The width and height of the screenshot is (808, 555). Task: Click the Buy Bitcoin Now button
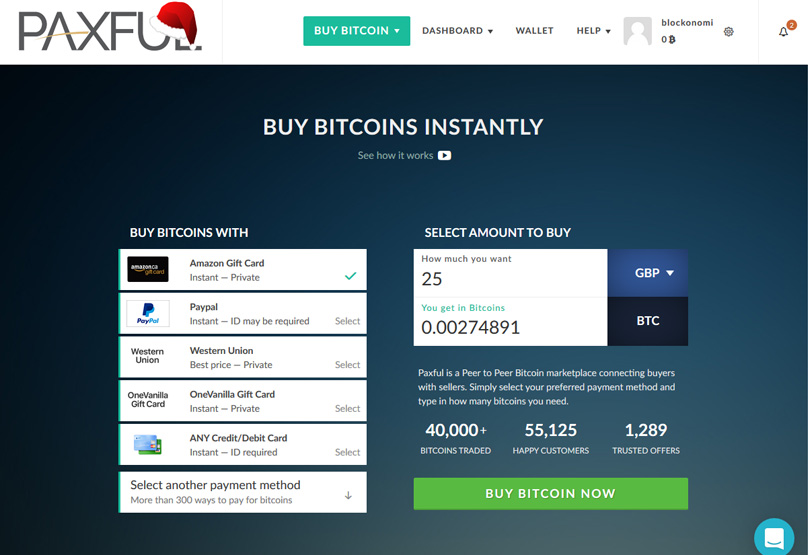point(550,494)
